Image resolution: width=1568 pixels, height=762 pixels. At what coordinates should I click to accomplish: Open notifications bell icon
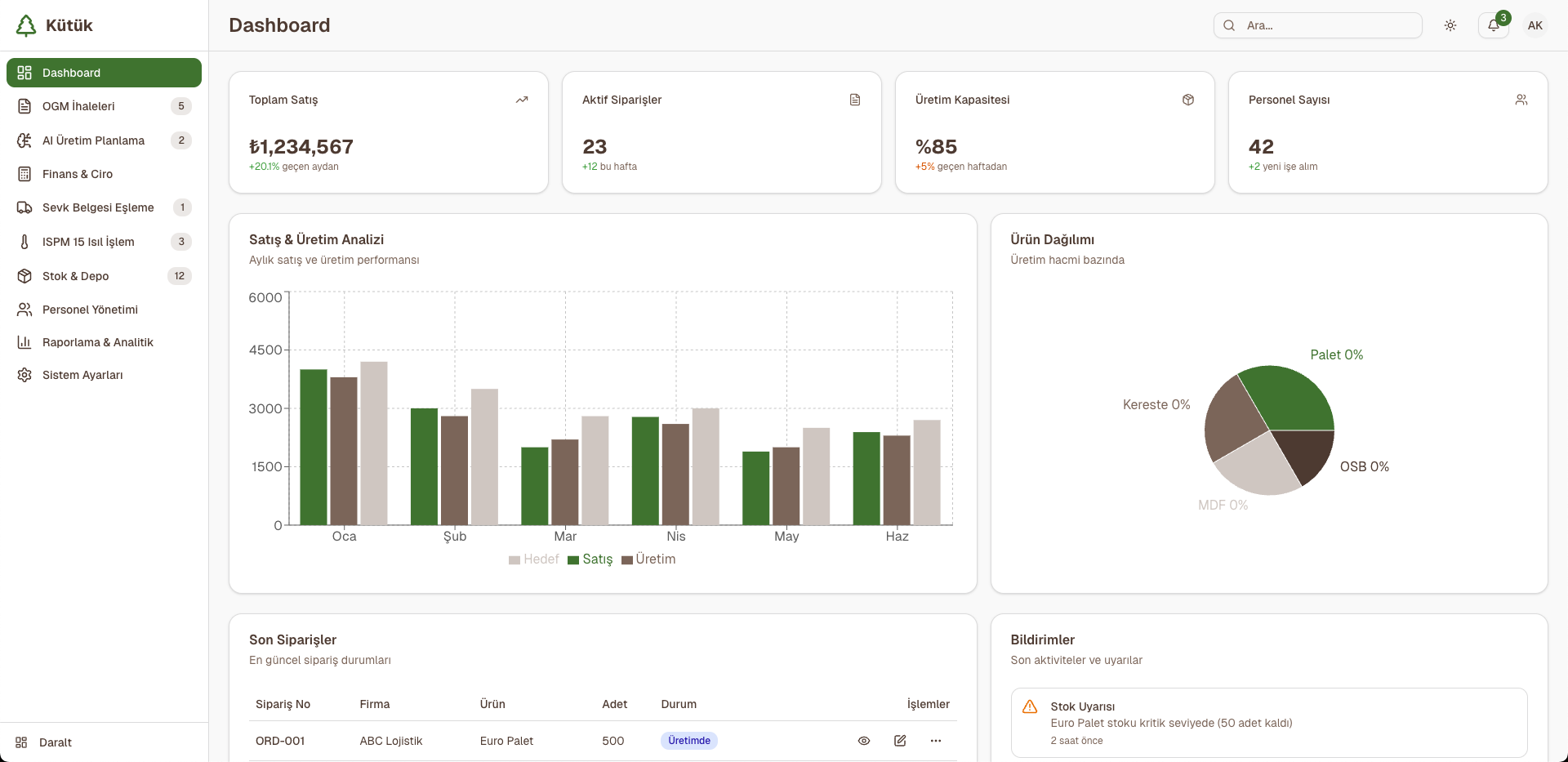(x=1493, y=25)
